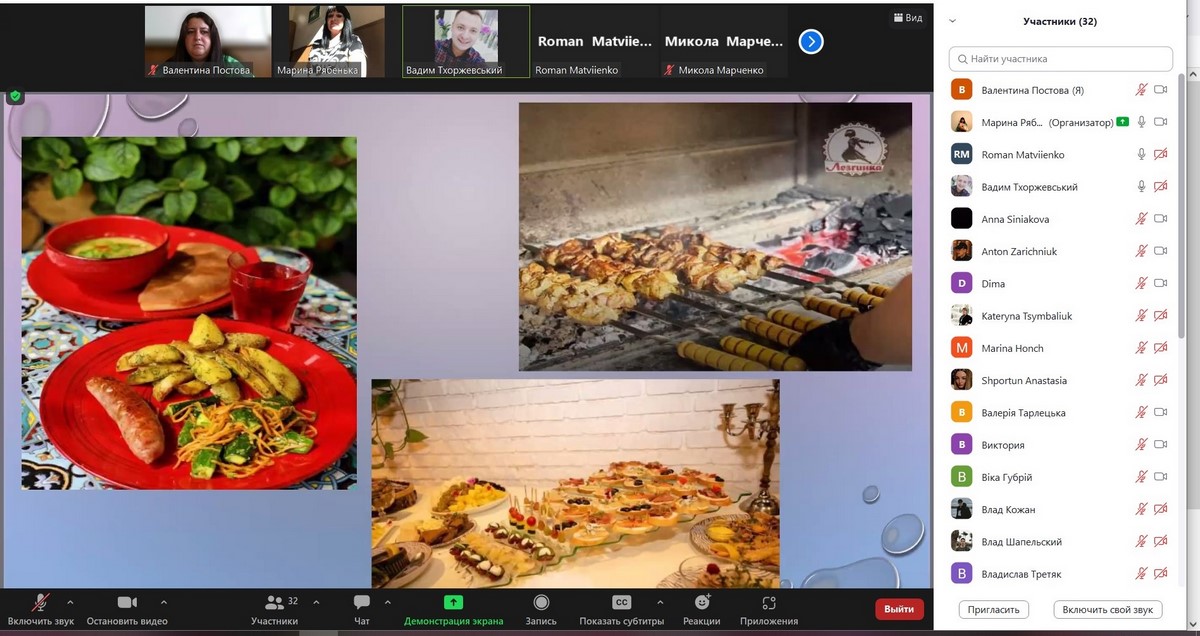Click the Найти участника search field
The height and width of the screenshot is (636, 1200).
coord(1060,59)
